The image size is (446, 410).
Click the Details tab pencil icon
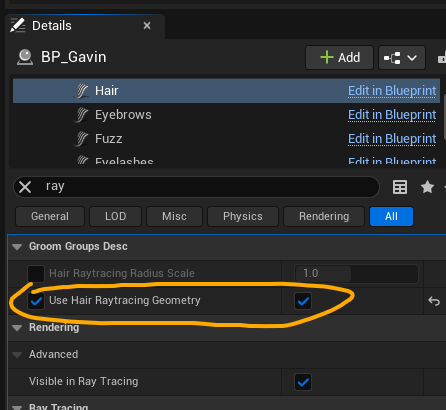pos(18,25)
